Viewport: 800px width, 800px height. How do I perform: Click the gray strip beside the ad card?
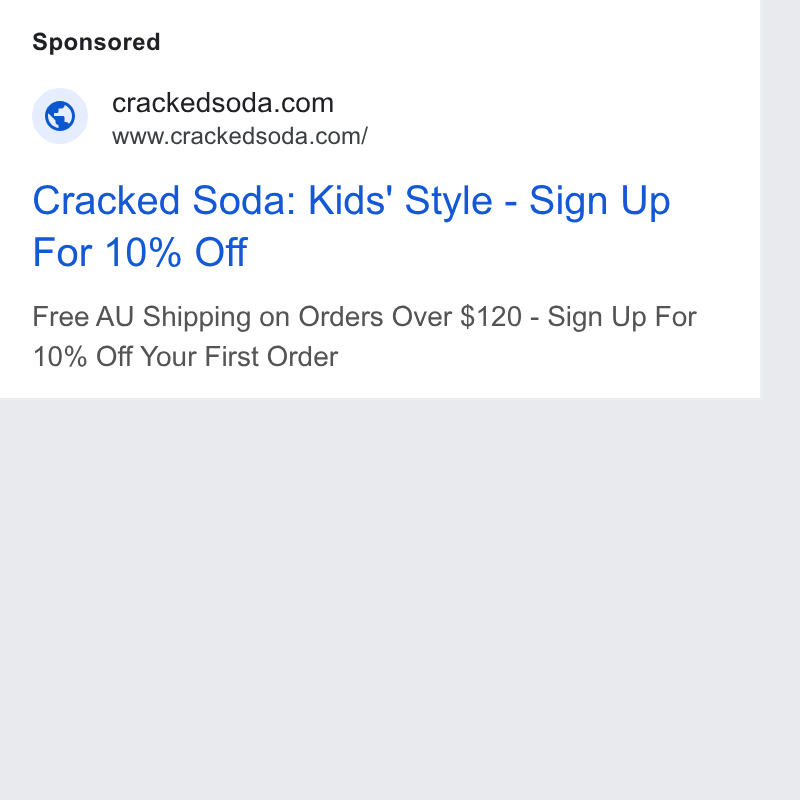pos(780,199)
